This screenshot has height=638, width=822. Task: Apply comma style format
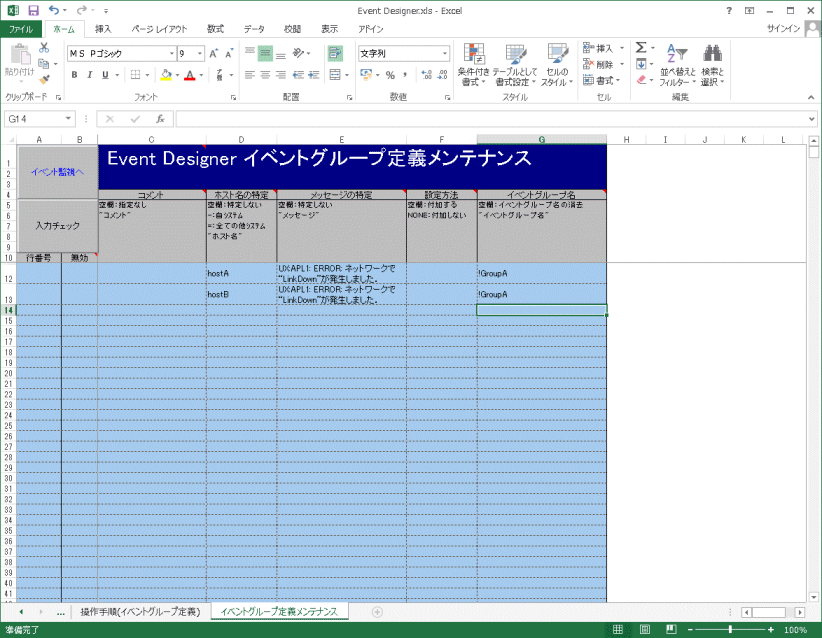pyautogui.click(x=405, y=75)
